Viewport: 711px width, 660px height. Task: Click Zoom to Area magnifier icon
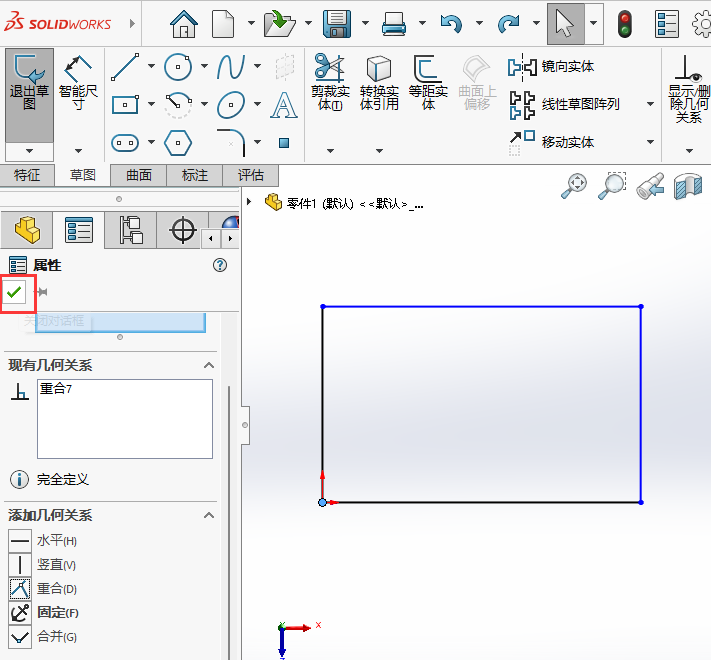pos(612,186)
